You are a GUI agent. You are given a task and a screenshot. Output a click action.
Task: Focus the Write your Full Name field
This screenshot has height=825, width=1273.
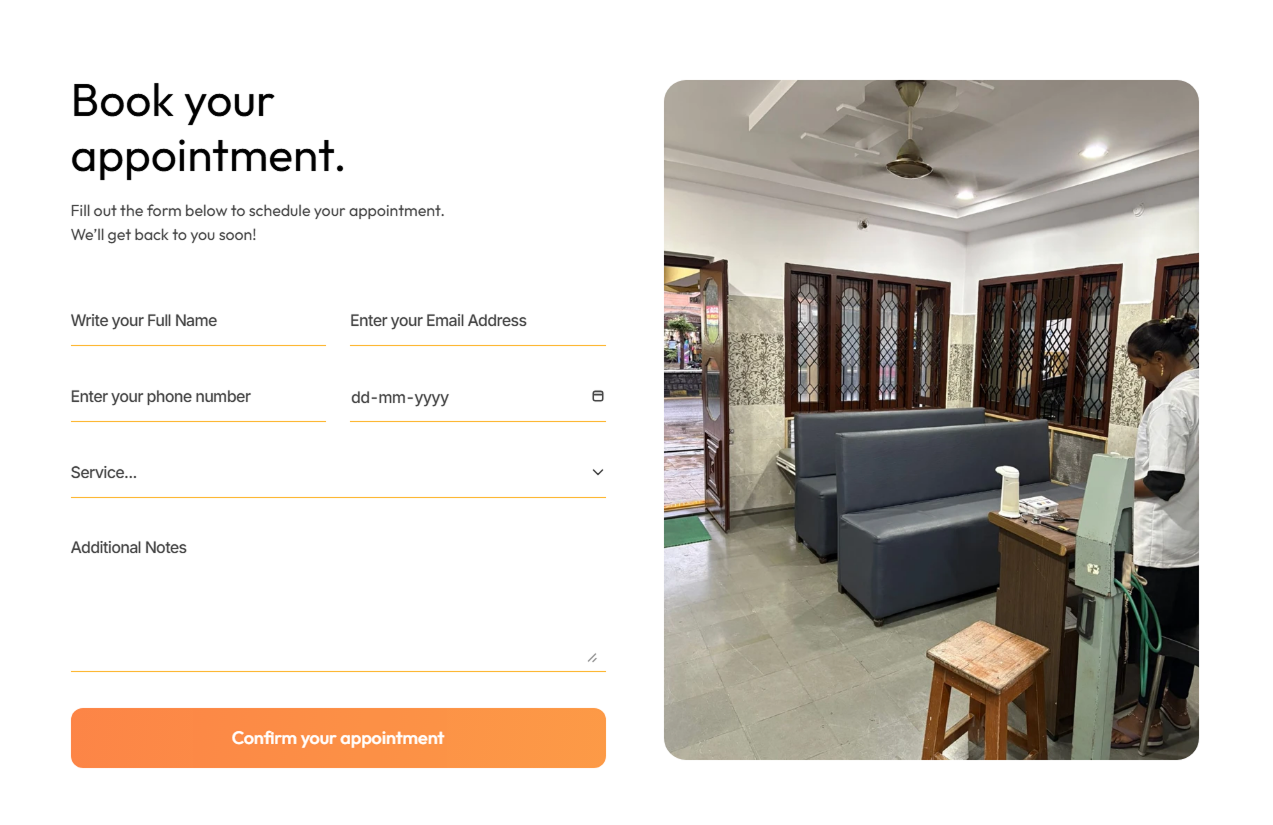point(198,321)
